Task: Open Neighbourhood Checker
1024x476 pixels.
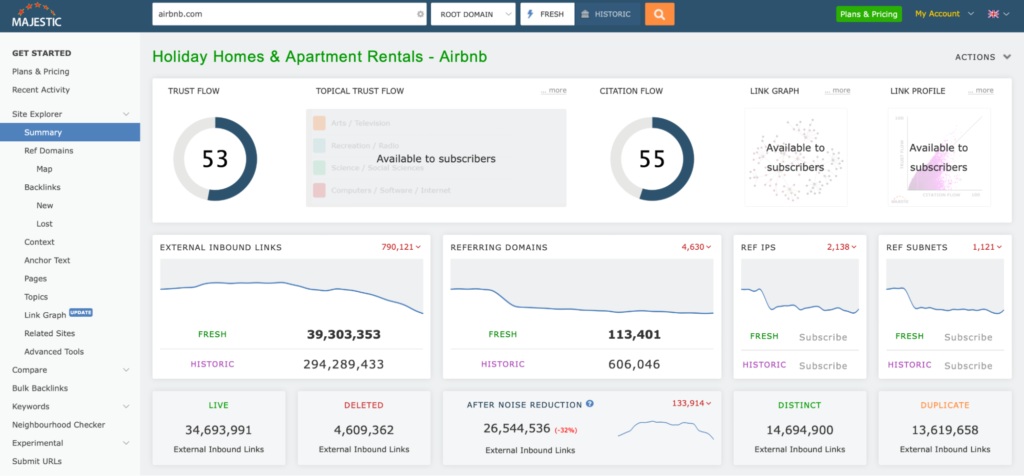Action: (58, 425)
